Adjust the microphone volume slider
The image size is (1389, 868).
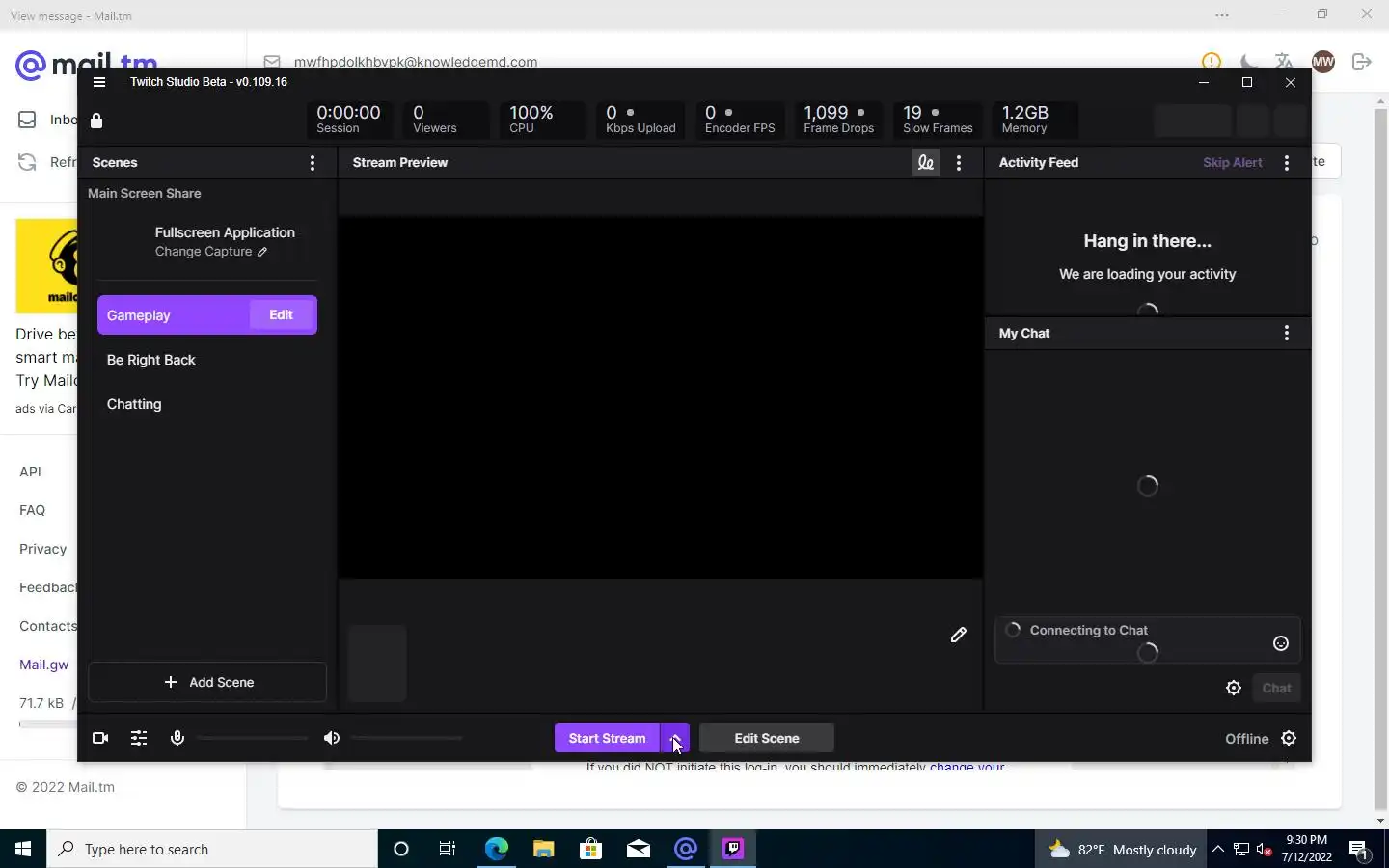(253, 738)
